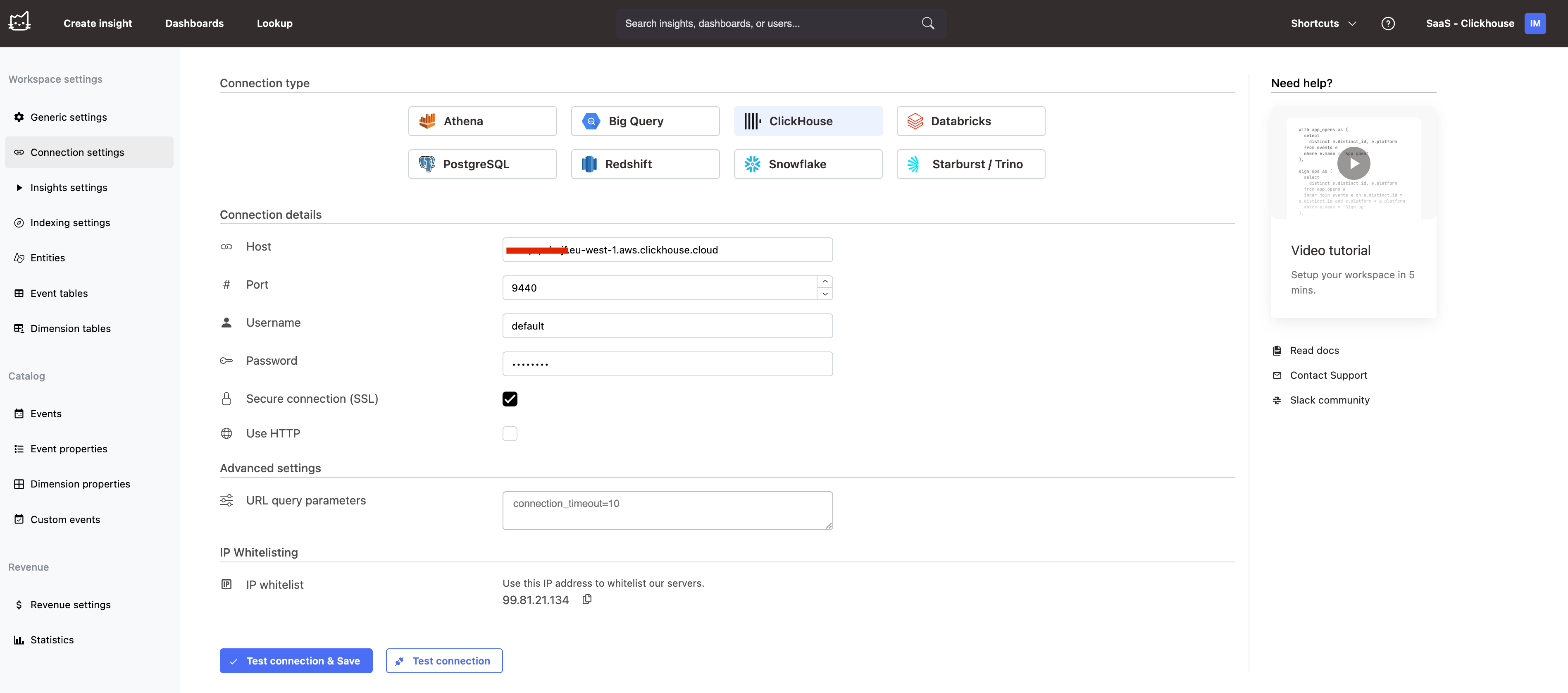This screenshot has height=693, width=1568.
Task: Open the Dashboards menu item
Action: coord(194,23)
